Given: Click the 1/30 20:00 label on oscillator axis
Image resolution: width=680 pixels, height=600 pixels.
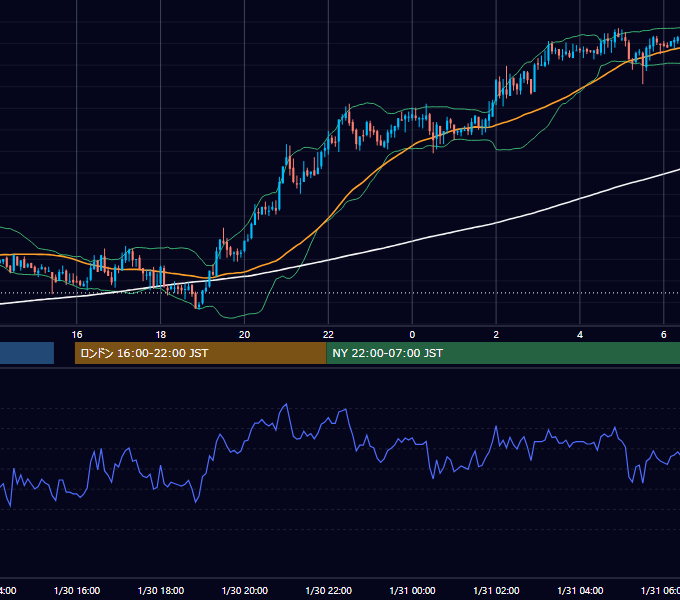Looking at the screenshot, I should tap(245, 591).
